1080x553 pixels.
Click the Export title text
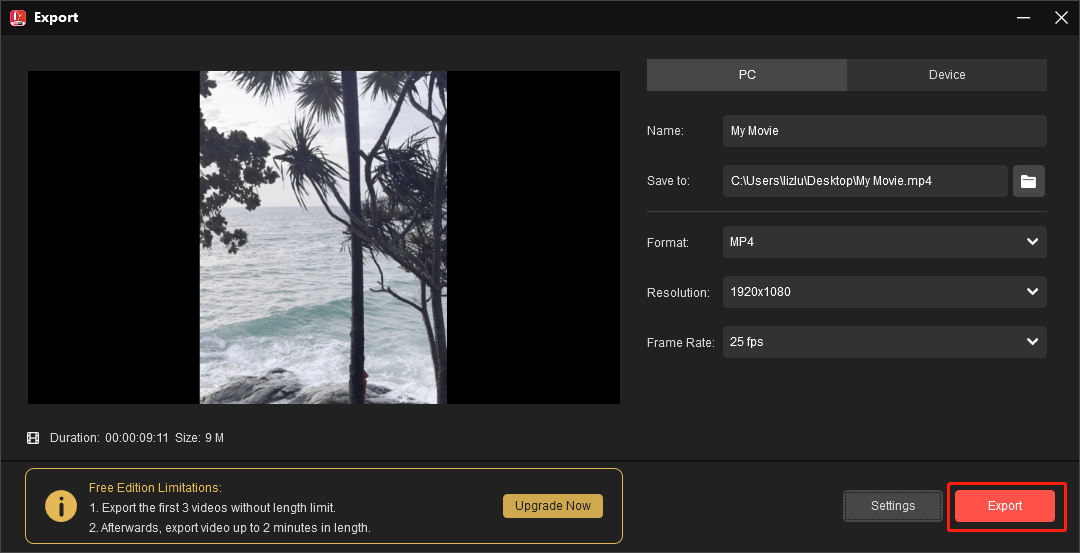click(56, 18)
